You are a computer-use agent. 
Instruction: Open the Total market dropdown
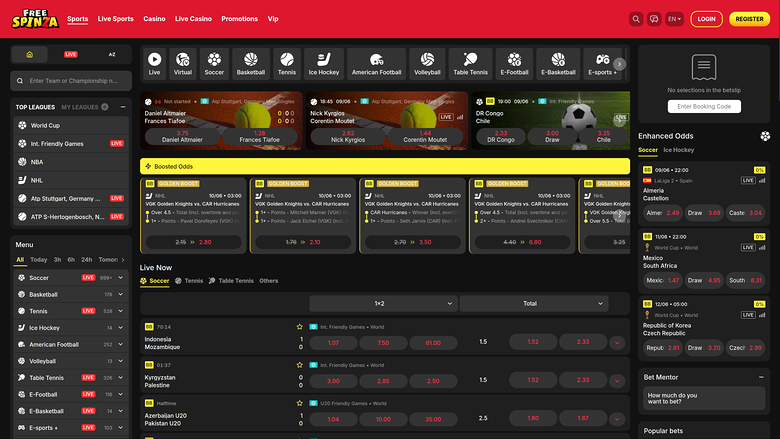tap(534, 303)
